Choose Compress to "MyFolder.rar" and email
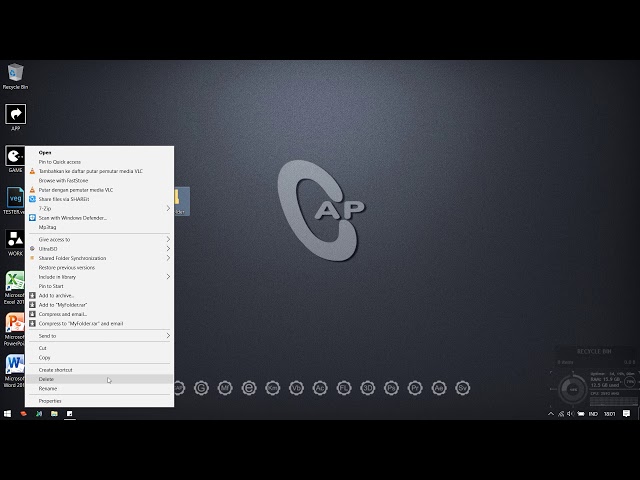 click(x=100, y=324)
